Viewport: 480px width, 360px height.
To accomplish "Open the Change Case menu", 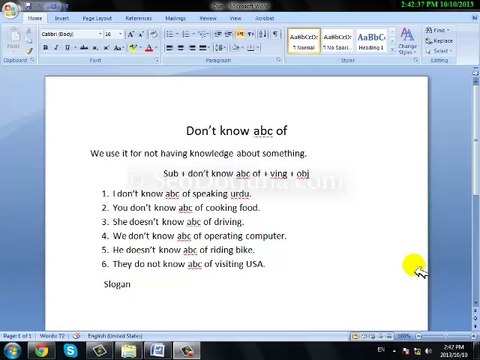I will pos(118,48).
